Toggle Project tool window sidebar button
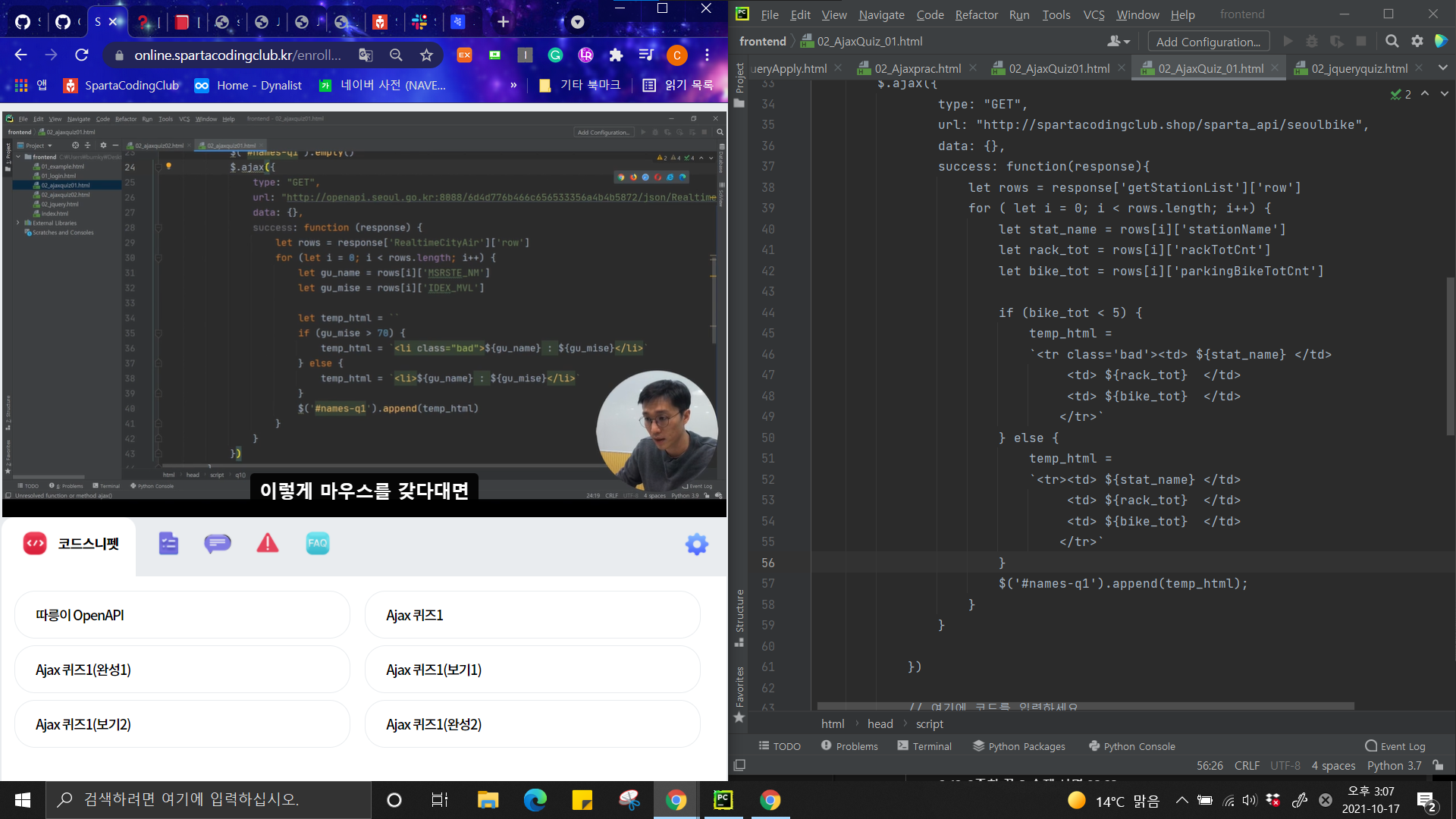 click(x=739, y=85)
